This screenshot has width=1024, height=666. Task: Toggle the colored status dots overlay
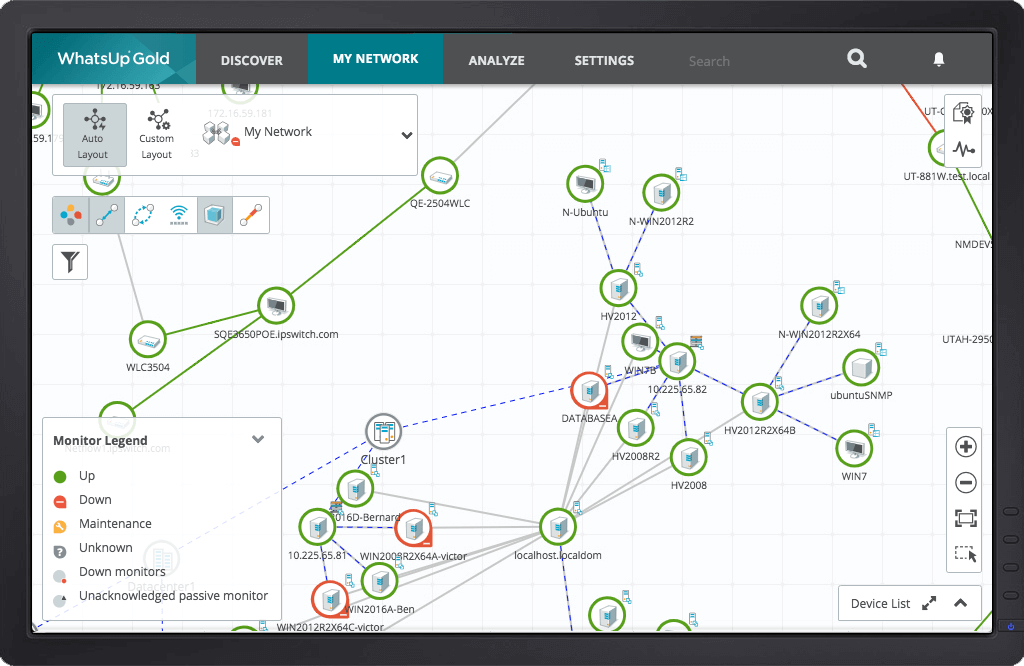(71, 215)
